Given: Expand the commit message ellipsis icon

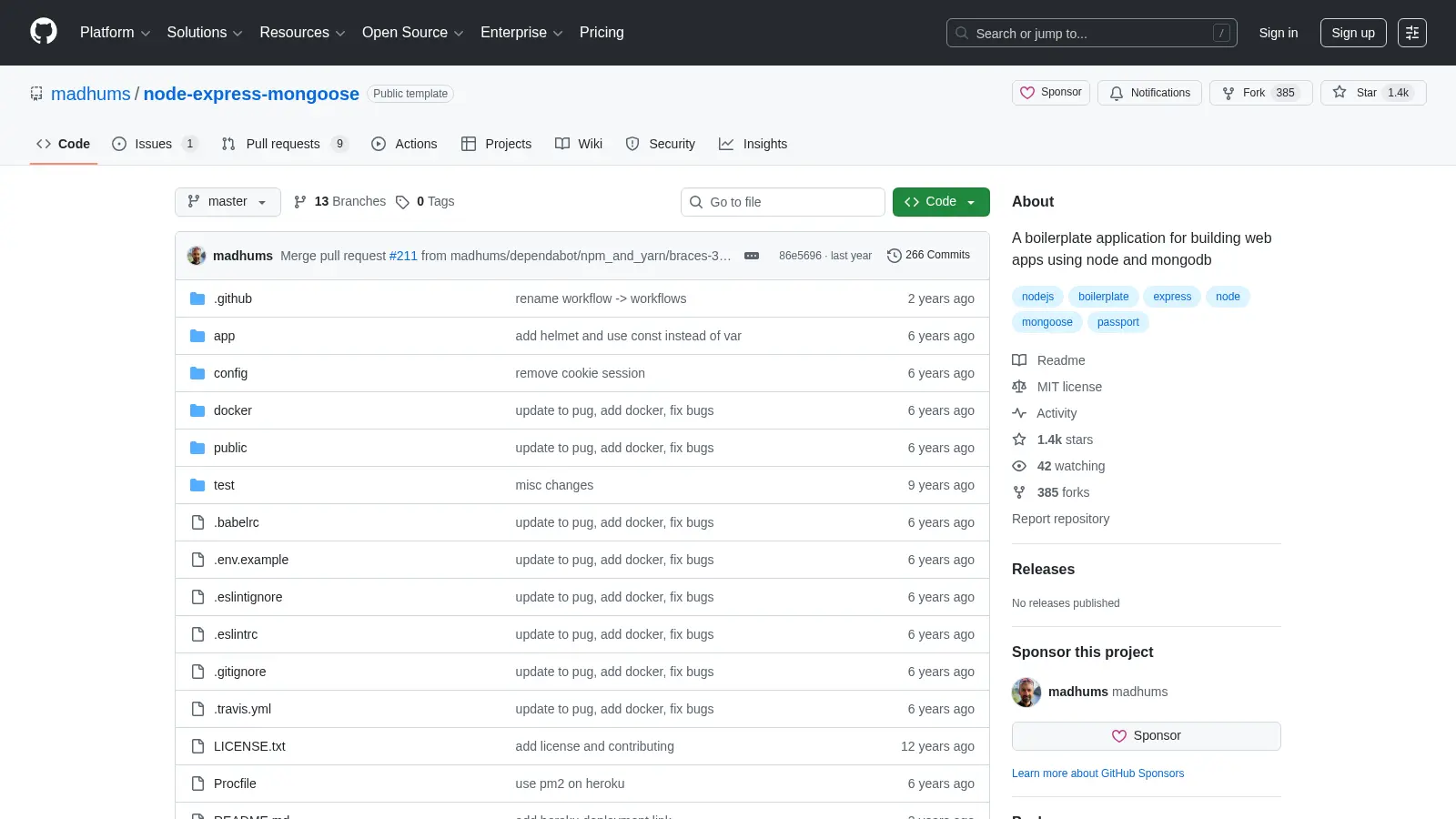Looking at the screenshot, I should 752,256.
